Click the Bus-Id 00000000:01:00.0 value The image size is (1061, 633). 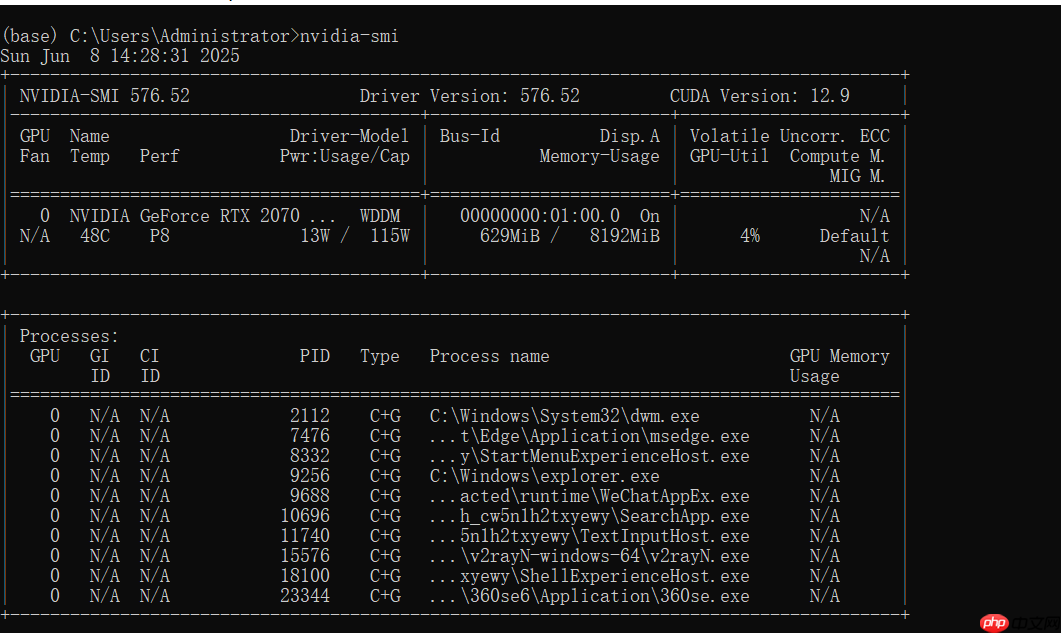pos(539,216)
